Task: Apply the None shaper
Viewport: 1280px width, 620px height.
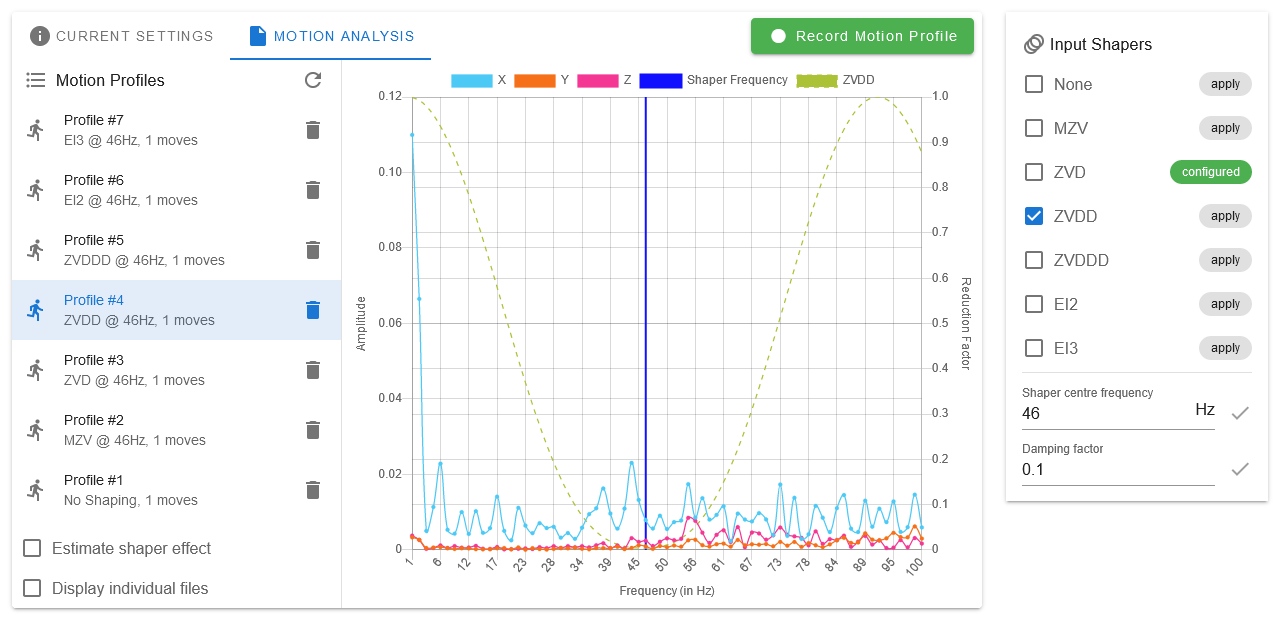Action: [x=1225, y=84]
